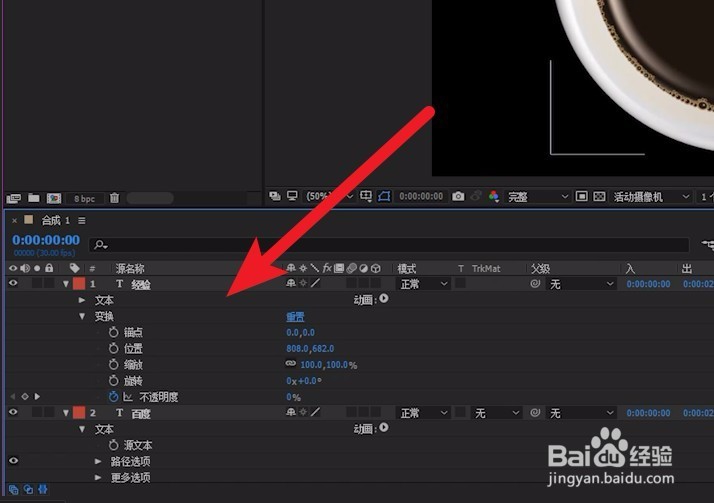Toggle the 不透明度 stopwatch
Viewport: 714px width, 503px height.
coord(113,396)
